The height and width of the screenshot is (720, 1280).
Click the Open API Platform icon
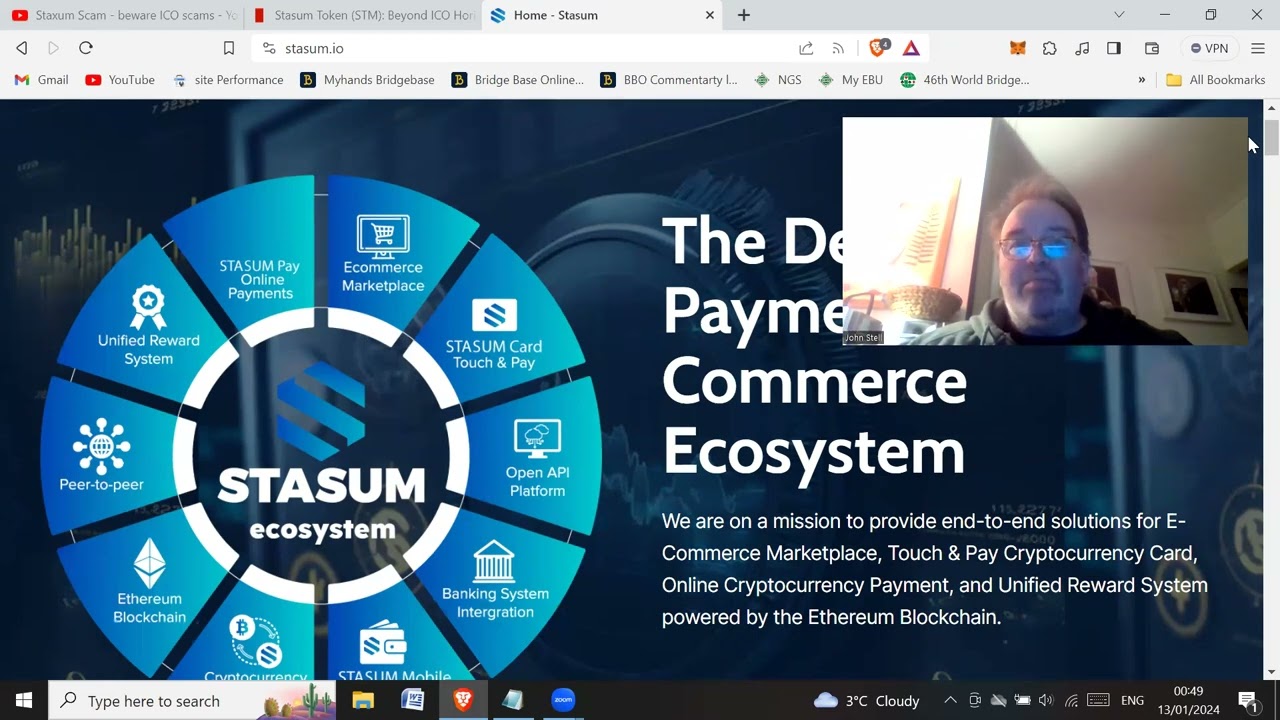click(x=537, y=440)
